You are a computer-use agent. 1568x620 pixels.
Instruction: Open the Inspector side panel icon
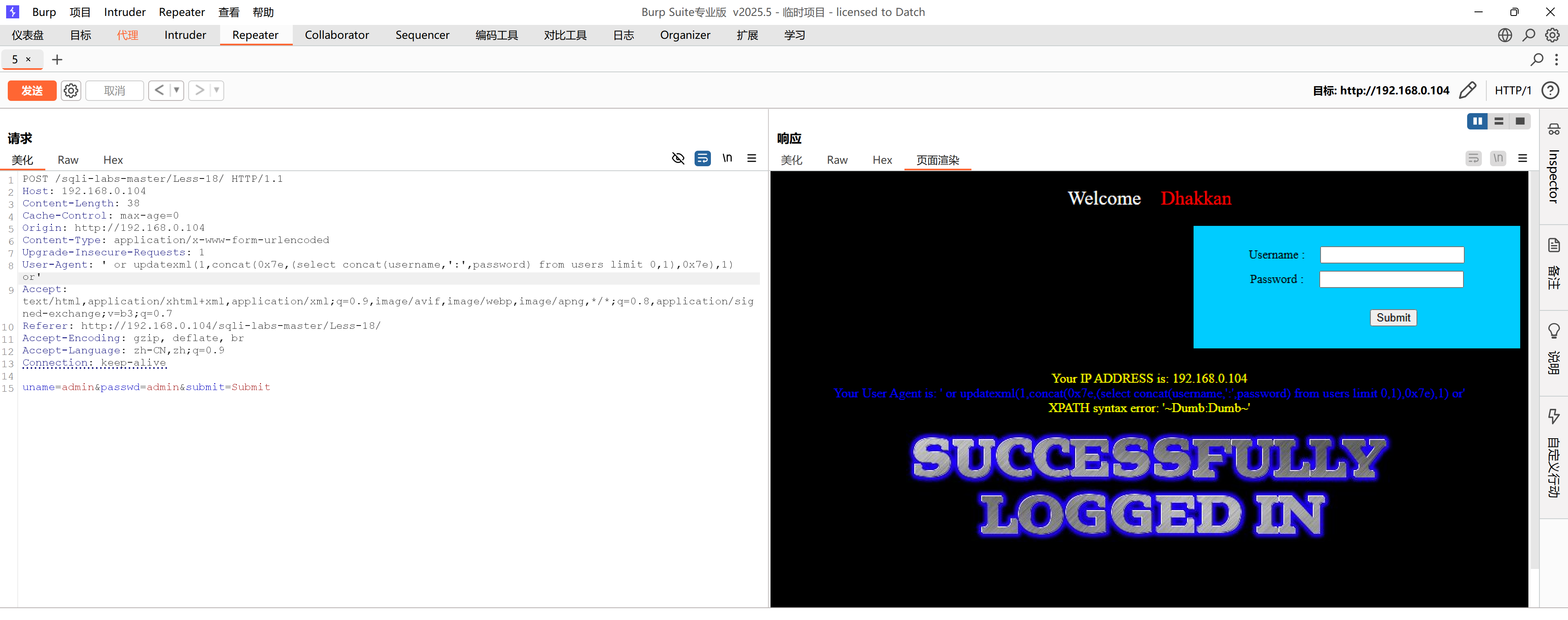pos(1553,129)
